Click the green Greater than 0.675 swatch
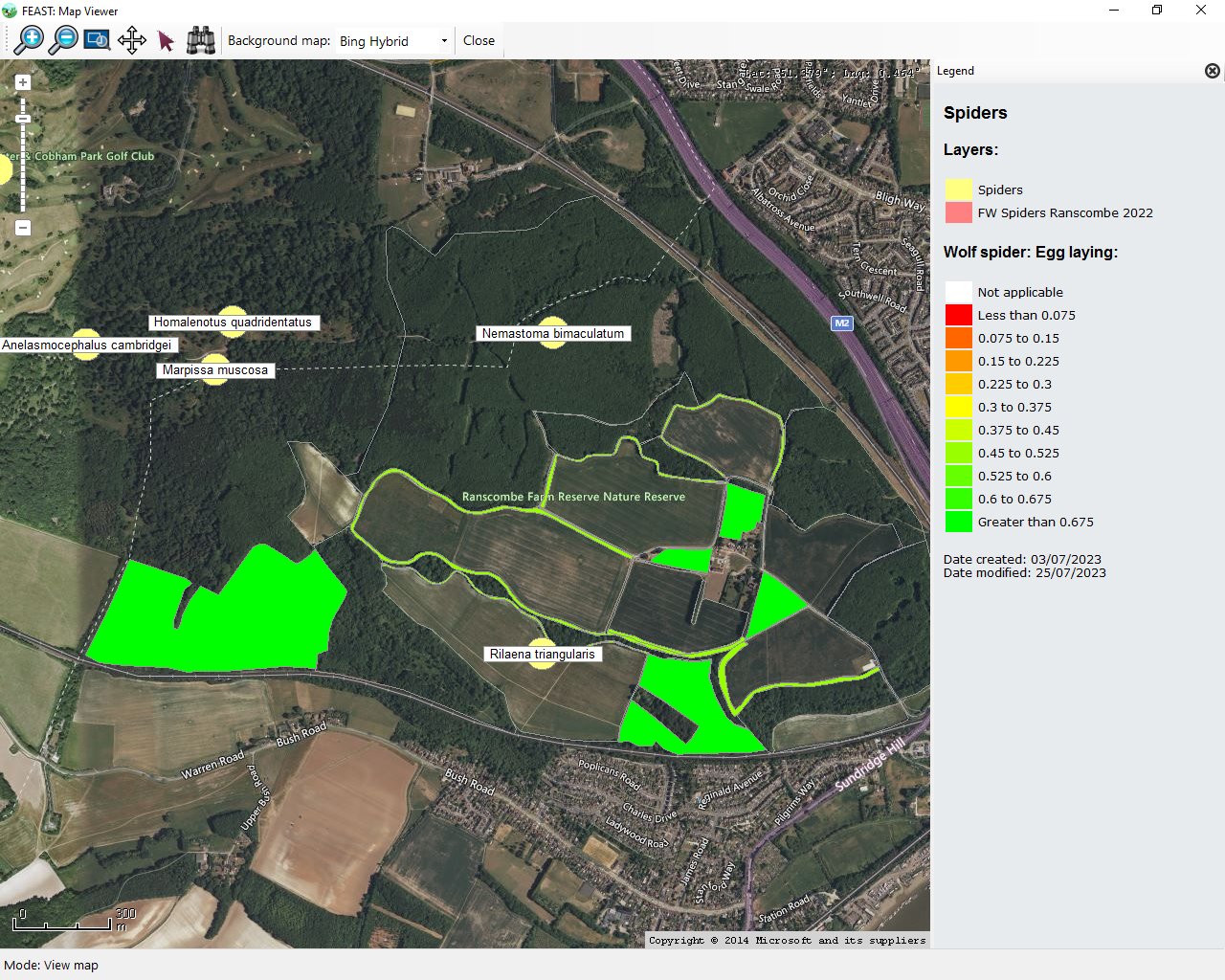1225x980 pixels. pyautogui.click(x=958, y=522)
